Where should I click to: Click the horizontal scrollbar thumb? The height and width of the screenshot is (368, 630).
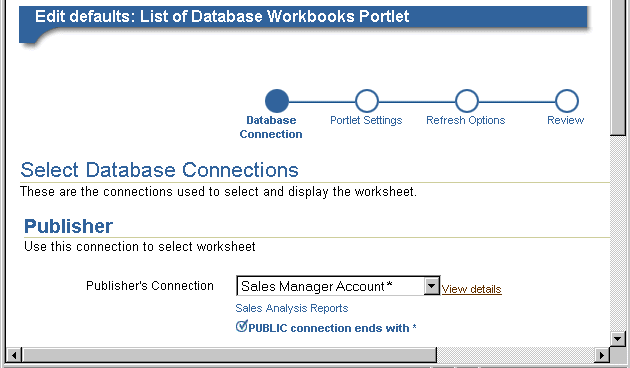229,355
